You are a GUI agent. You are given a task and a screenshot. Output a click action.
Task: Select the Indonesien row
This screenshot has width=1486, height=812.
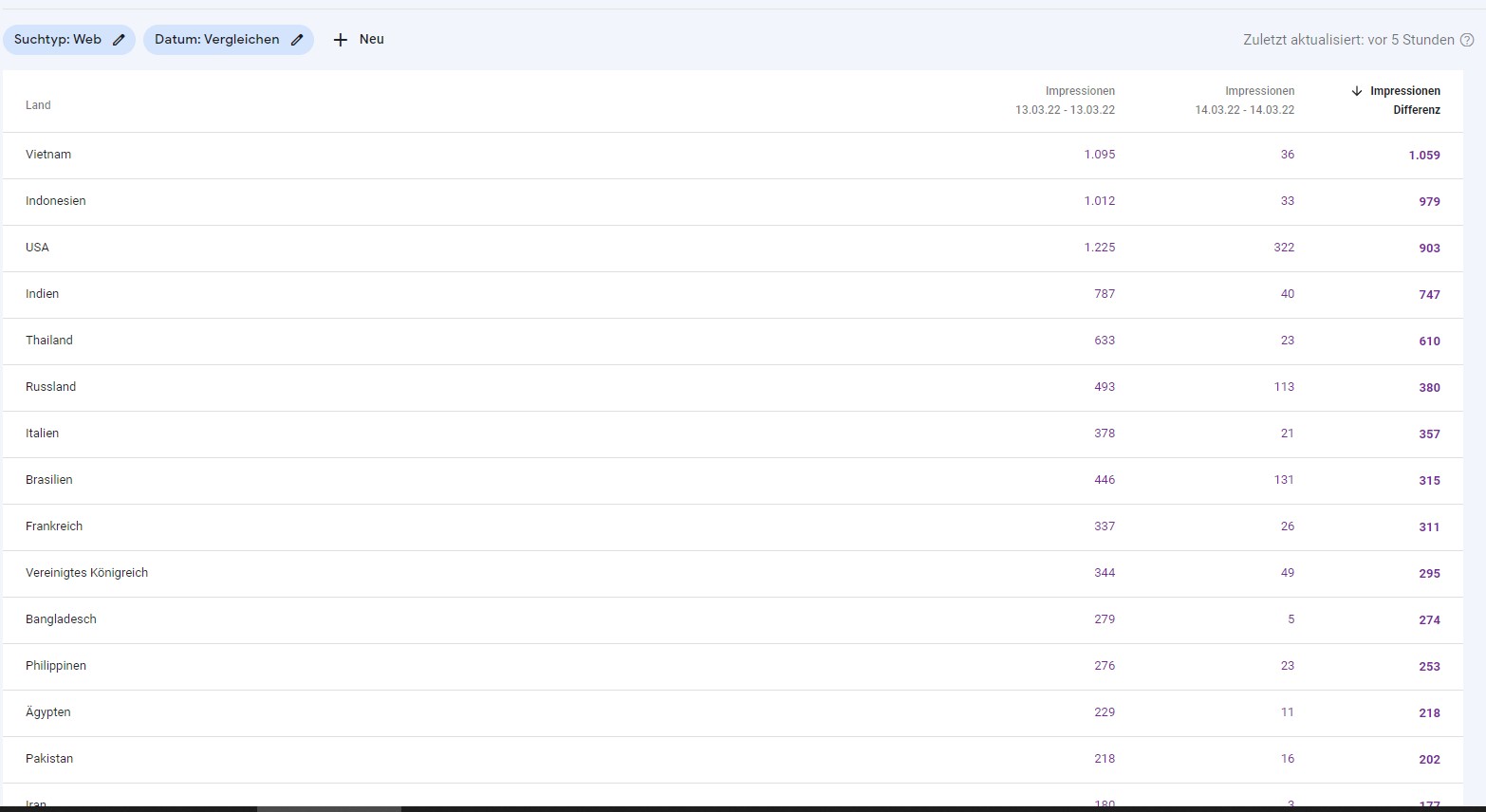(56, 201)
